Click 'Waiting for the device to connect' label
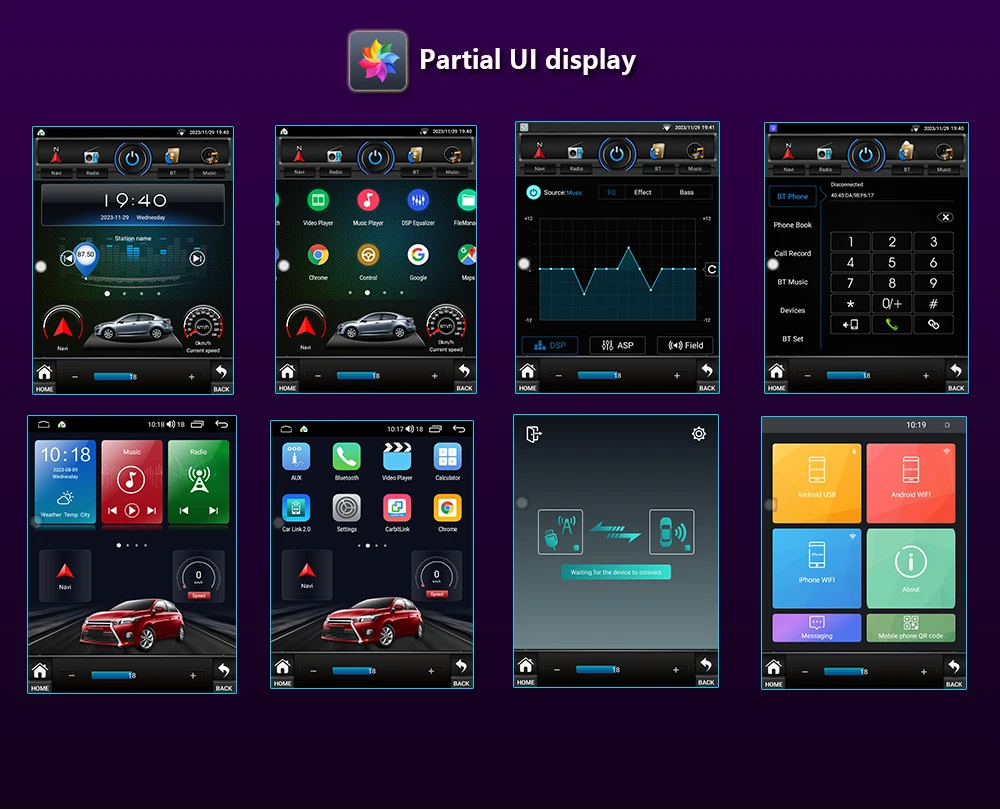The height and width of the screenshot is (810, 1000). click(x=616, y=572)
